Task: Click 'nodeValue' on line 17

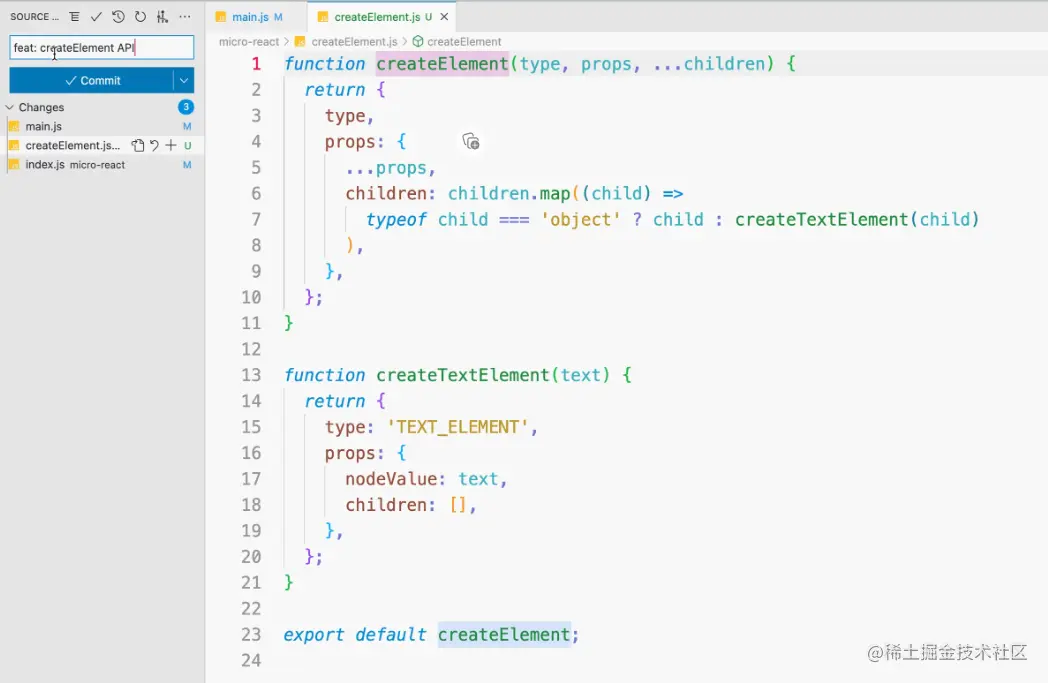Action: point(391,479)
